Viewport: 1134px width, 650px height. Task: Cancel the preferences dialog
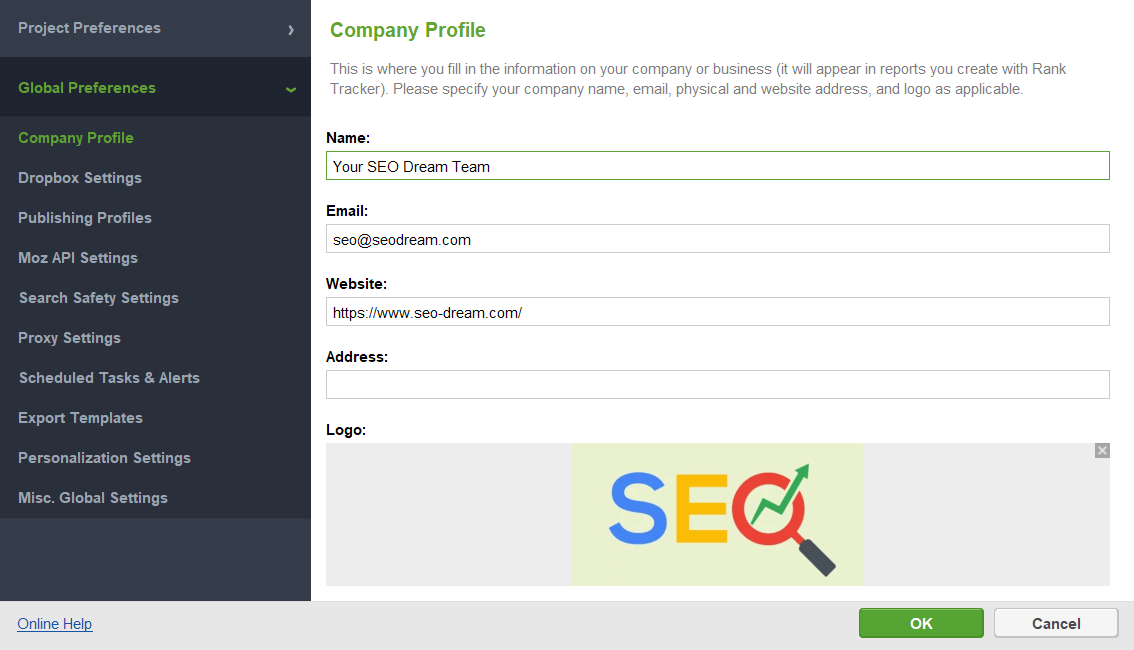click(1055, 622)
